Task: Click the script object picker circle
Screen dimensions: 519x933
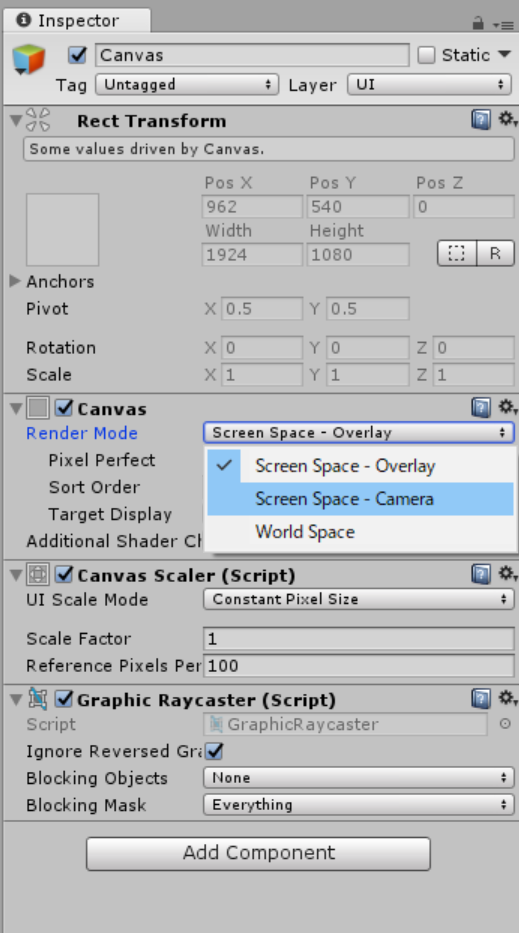Action: [505, 724]
